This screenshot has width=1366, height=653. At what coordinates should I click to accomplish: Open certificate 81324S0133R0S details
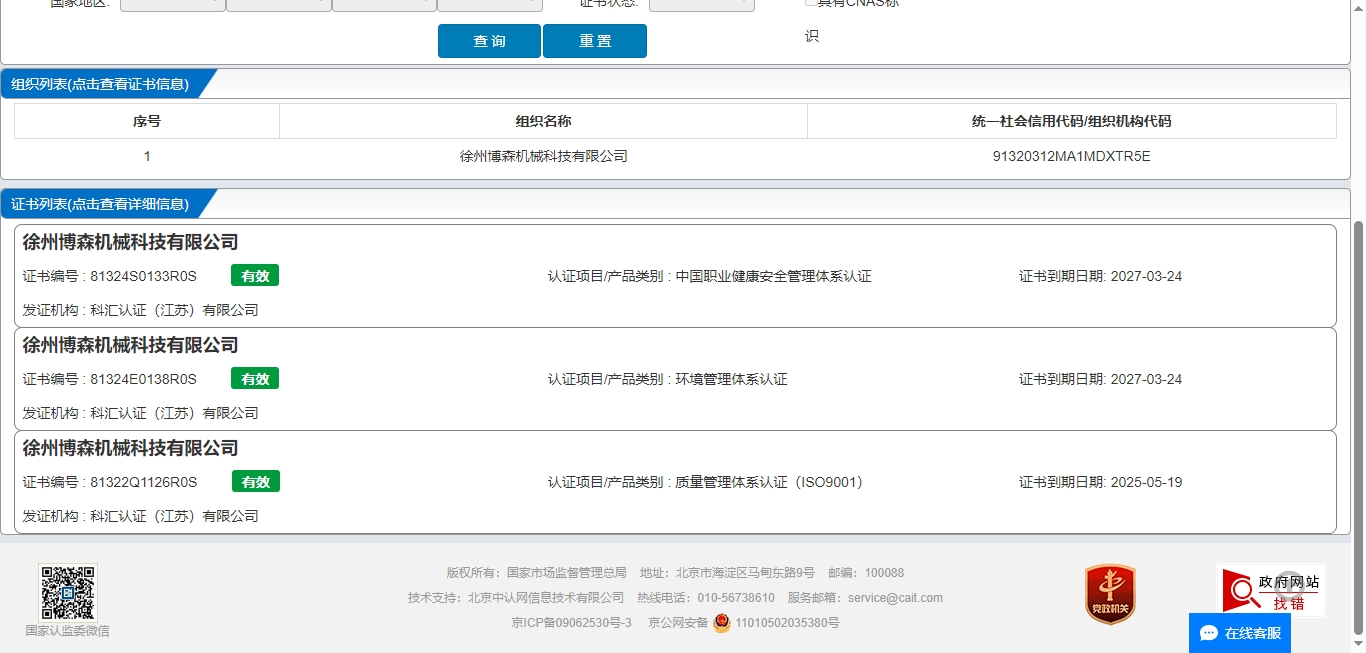(675, 276)
